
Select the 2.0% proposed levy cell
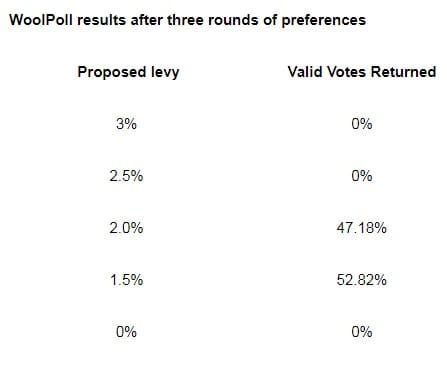coord(126,228)
